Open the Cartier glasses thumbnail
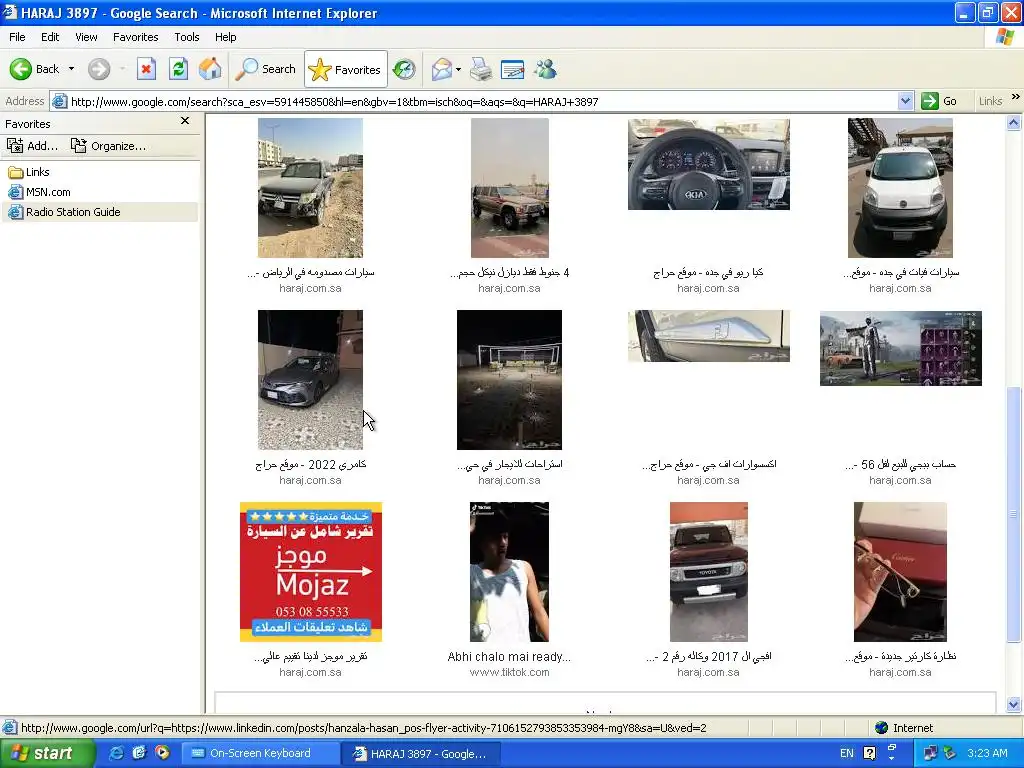 point(900,572)
